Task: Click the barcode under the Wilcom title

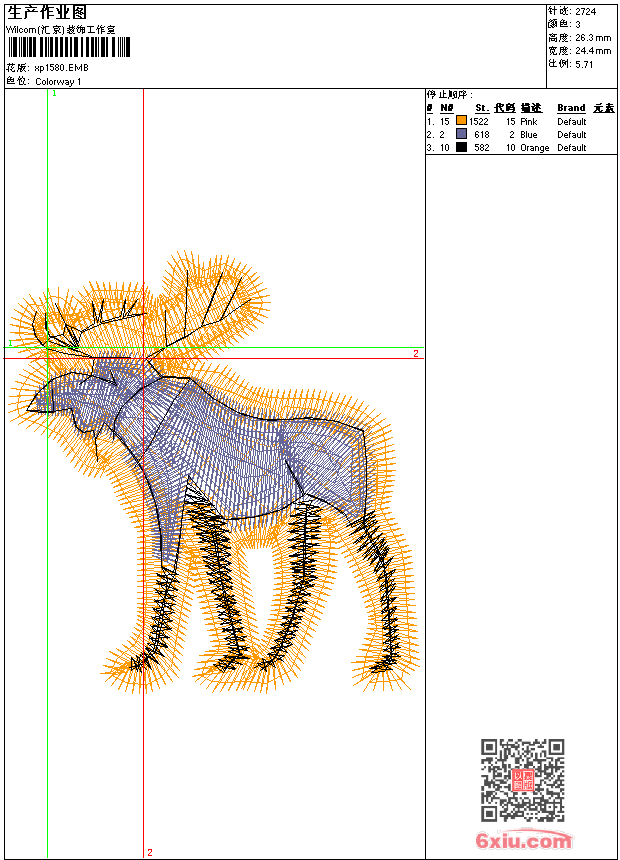Action: coord(68,48)
